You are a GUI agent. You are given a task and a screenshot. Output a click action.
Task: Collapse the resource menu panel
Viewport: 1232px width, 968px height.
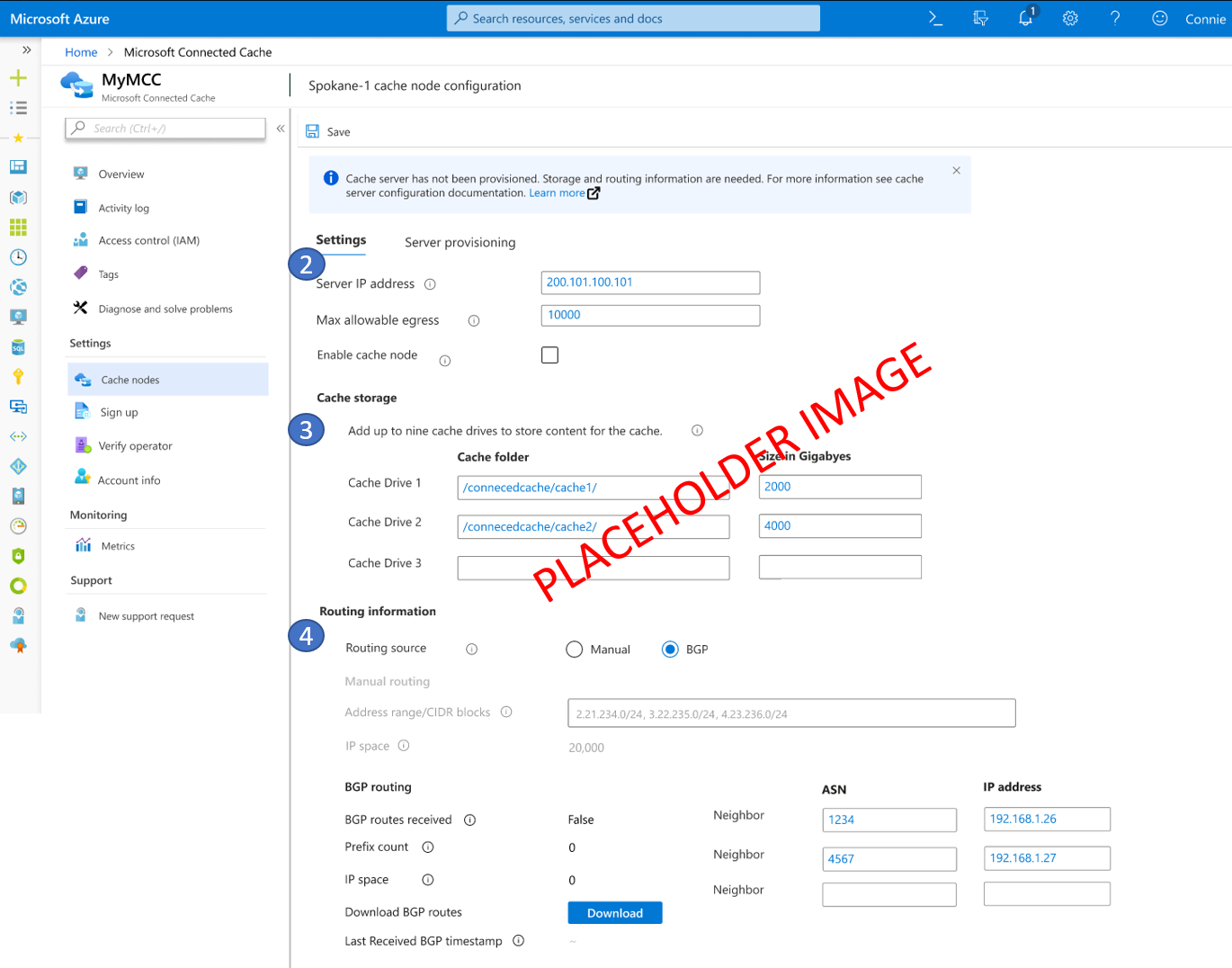click(x=281, y=129)
